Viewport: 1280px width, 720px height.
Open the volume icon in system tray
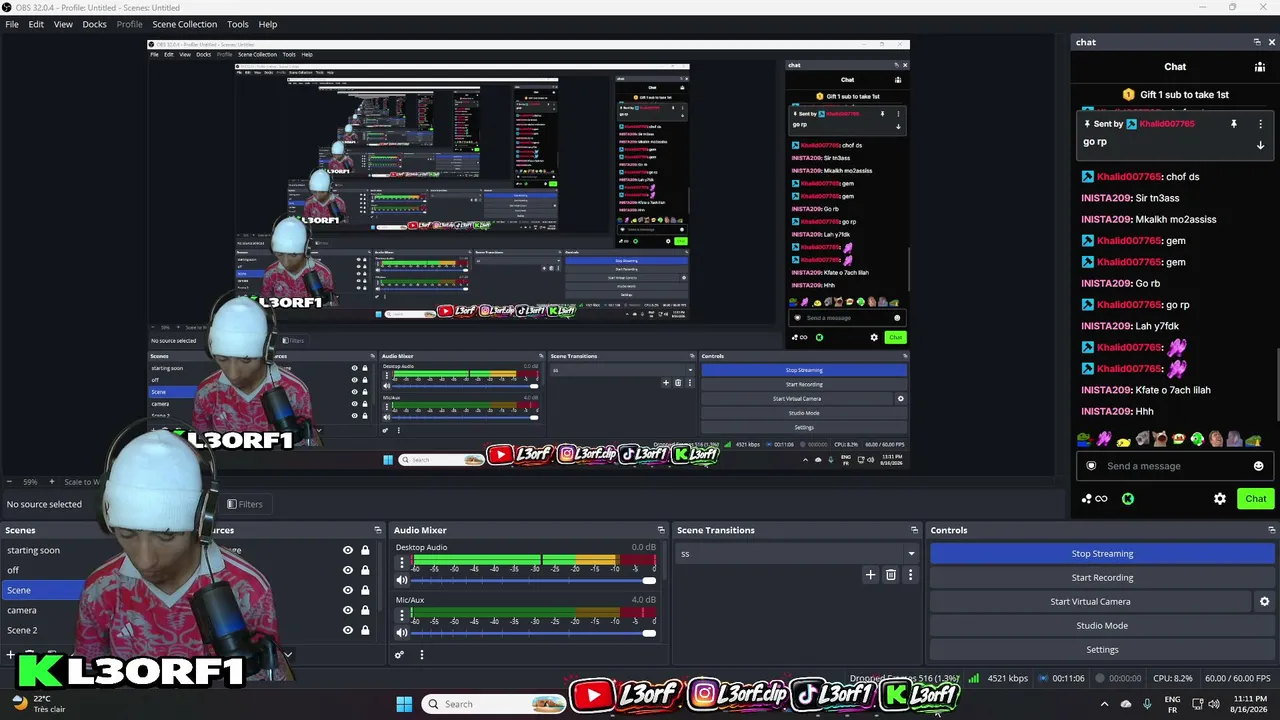click(1214, 704)
